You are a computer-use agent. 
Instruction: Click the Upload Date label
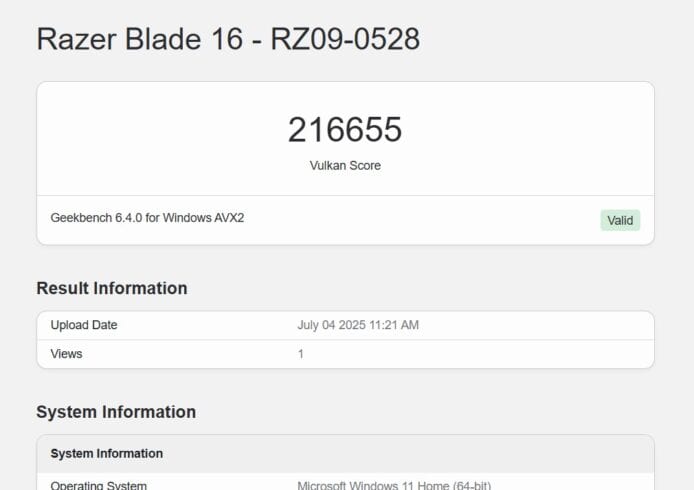tap(84, 325)
